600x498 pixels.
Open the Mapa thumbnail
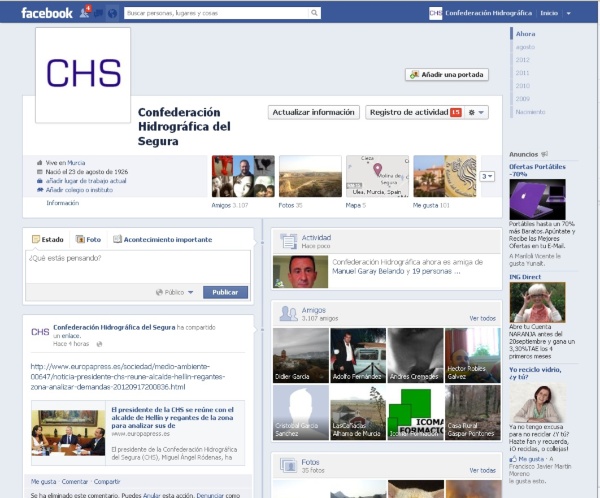pos(377,176)
